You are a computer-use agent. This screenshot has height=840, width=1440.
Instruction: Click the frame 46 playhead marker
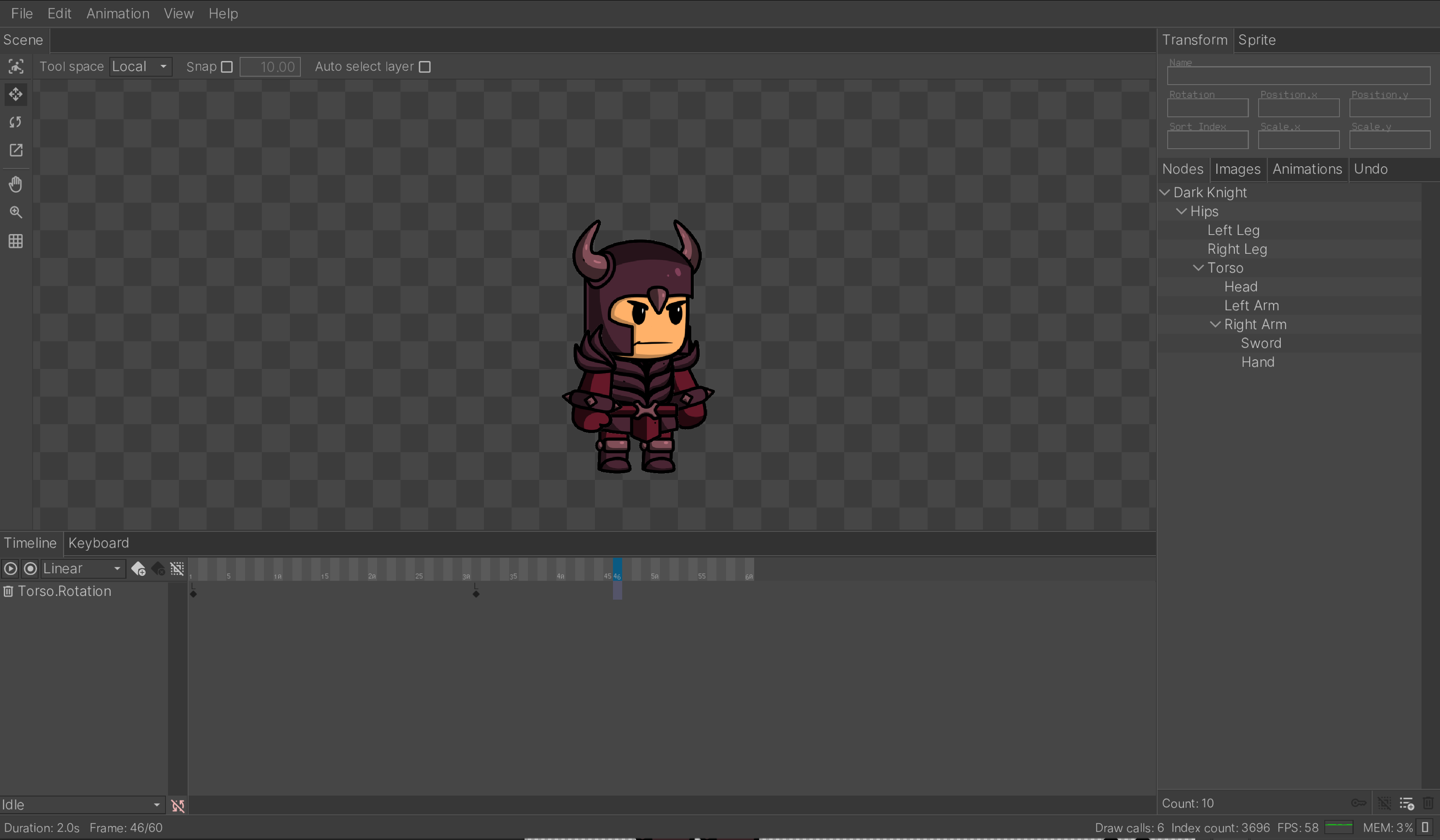(x=617, y=570)
